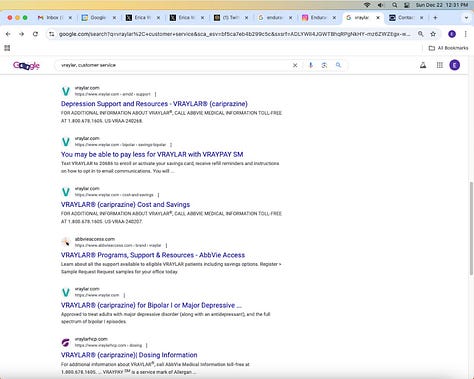Image resolution: width=474 pixels, height=379 pixels.
Task: Open 'VRAYLAR Programs, Support & Resources - AbbVie Access'
Action: tap(153, 255)
